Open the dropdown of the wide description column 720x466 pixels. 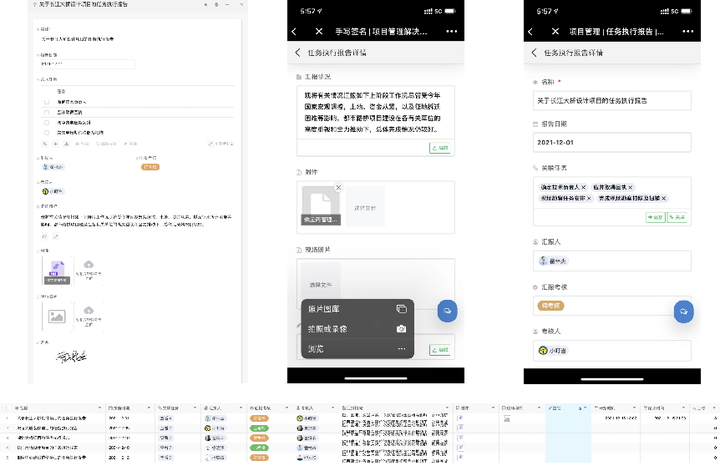[447, 408]
